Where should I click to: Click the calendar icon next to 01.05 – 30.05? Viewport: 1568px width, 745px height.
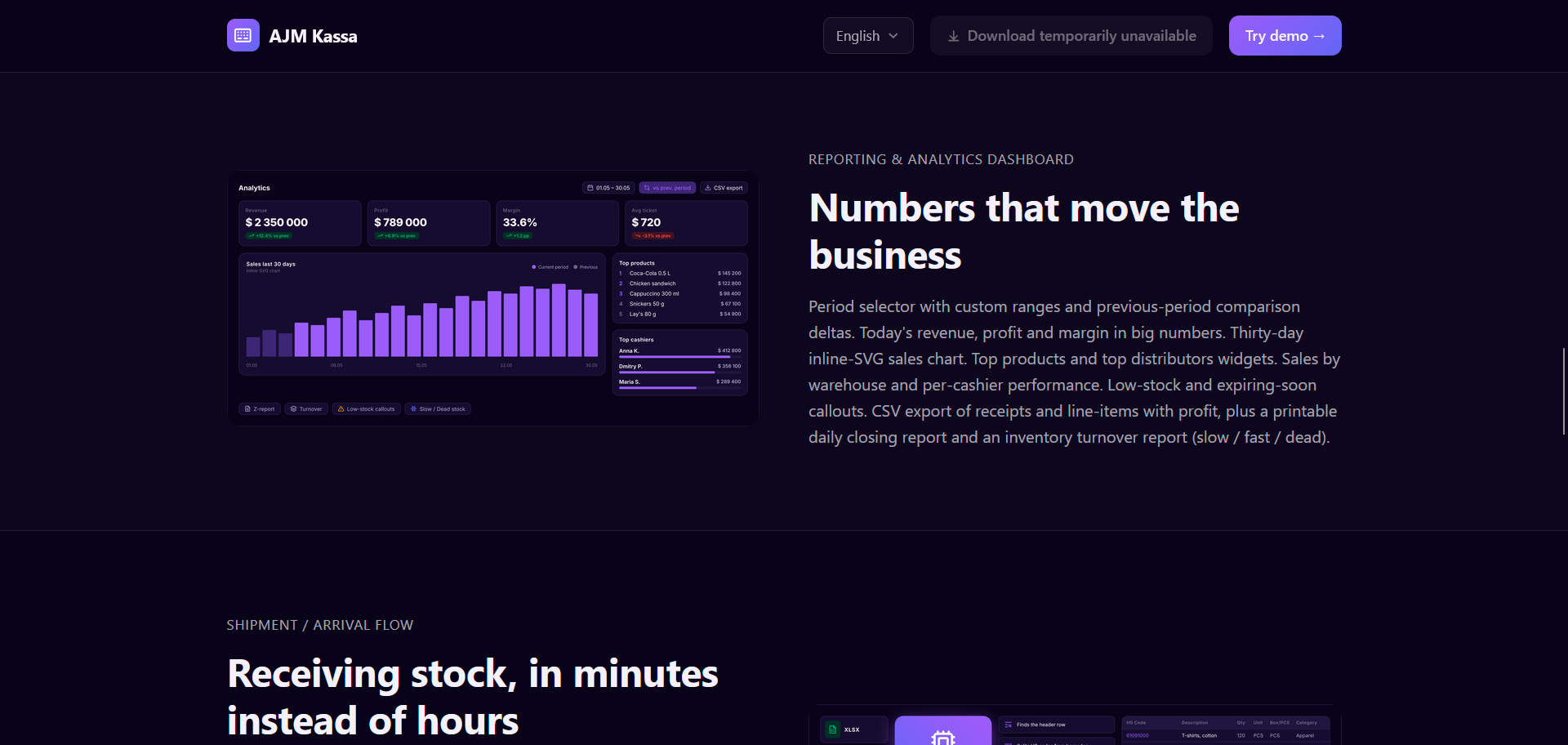(x=590, y=188)
